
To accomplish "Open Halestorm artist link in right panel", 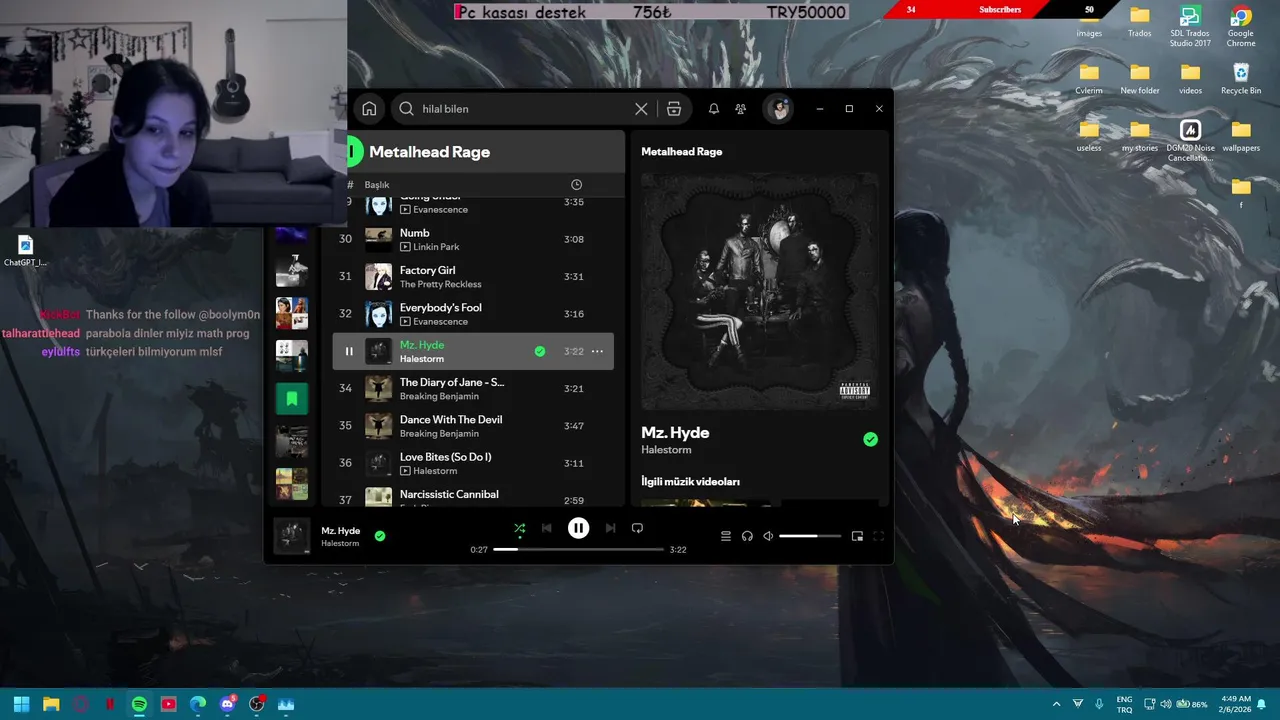I will 666,450.
